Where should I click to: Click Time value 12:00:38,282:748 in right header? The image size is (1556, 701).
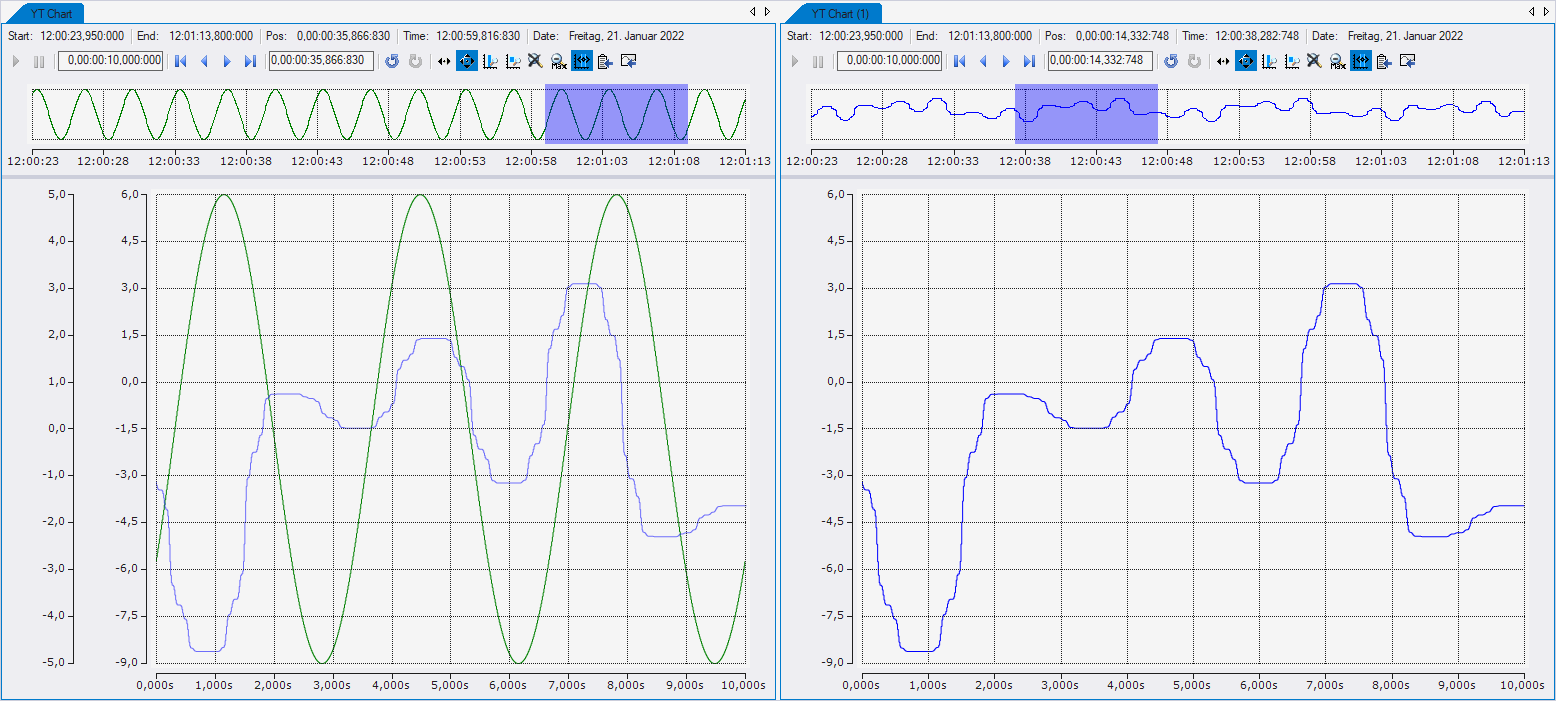coord(1257,35)
